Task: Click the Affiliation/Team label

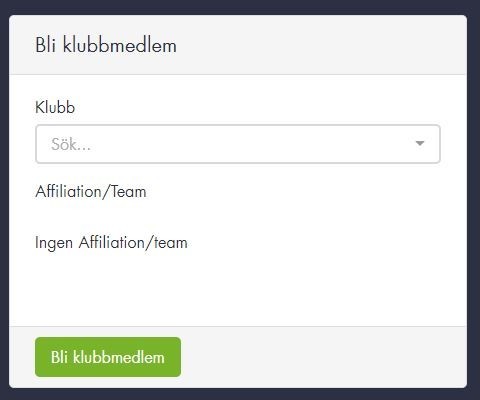Action: tap(91, 192)
